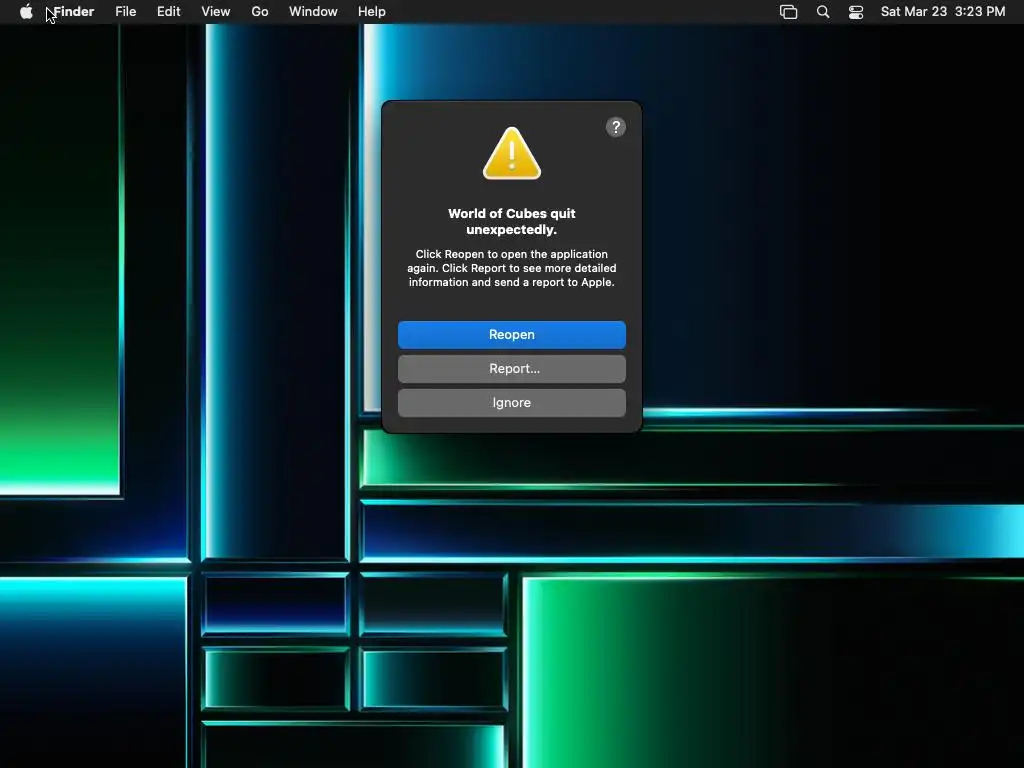Click the Ignore button
The image size is (1024, 768).
(512, 403)
